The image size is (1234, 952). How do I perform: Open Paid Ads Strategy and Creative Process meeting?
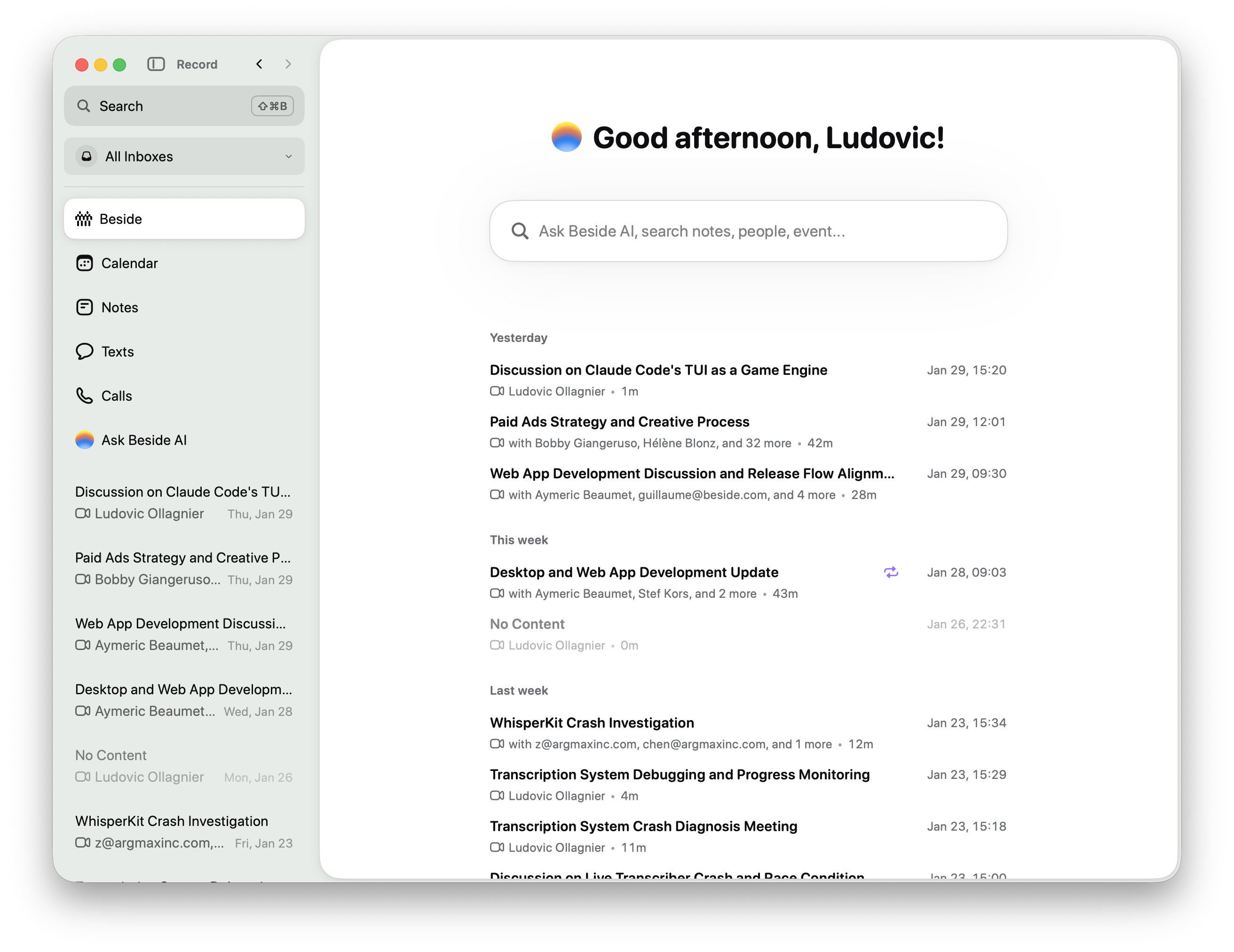[748, 432]
